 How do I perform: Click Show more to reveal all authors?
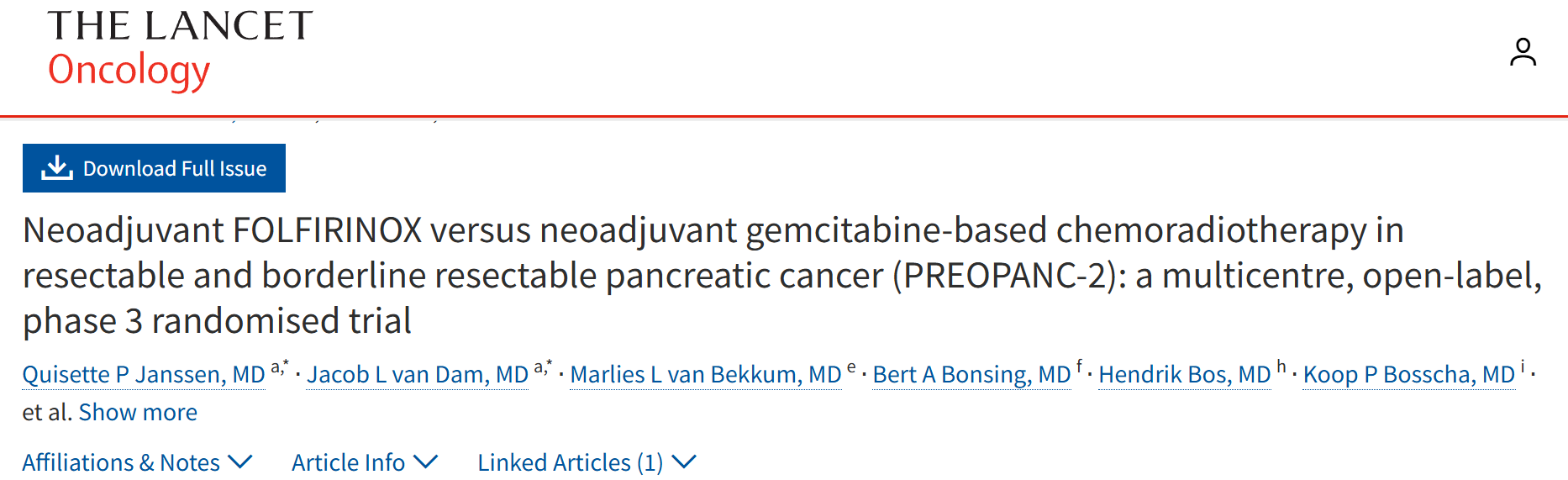pos(138,412)
